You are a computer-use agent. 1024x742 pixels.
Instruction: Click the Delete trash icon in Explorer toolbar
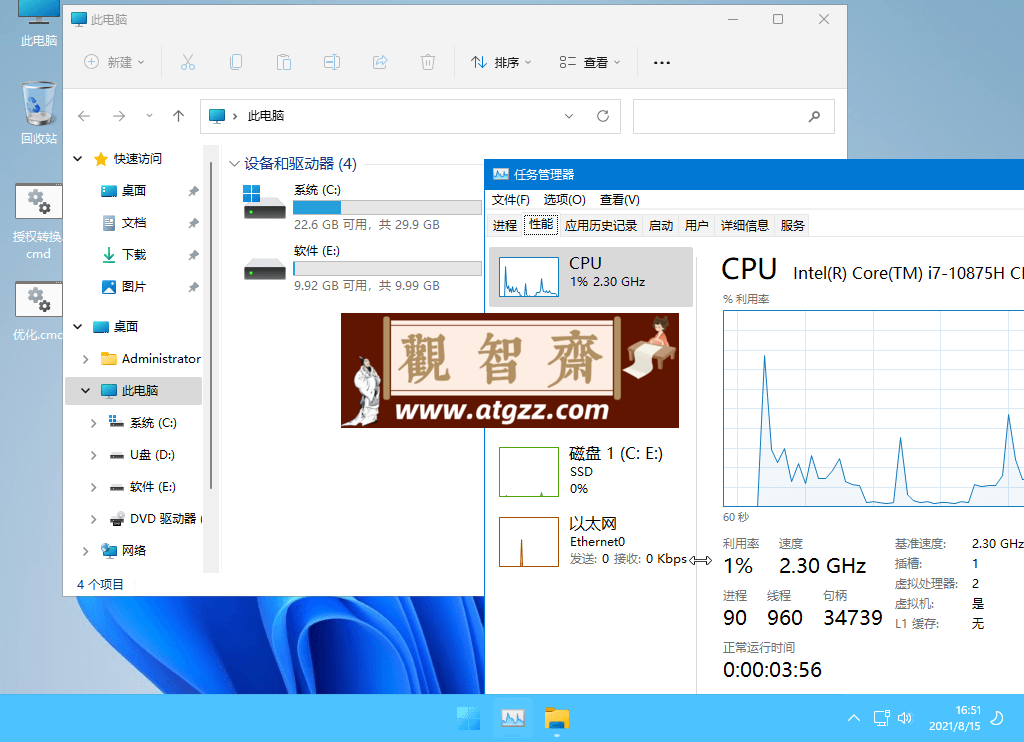coord(428,62)
